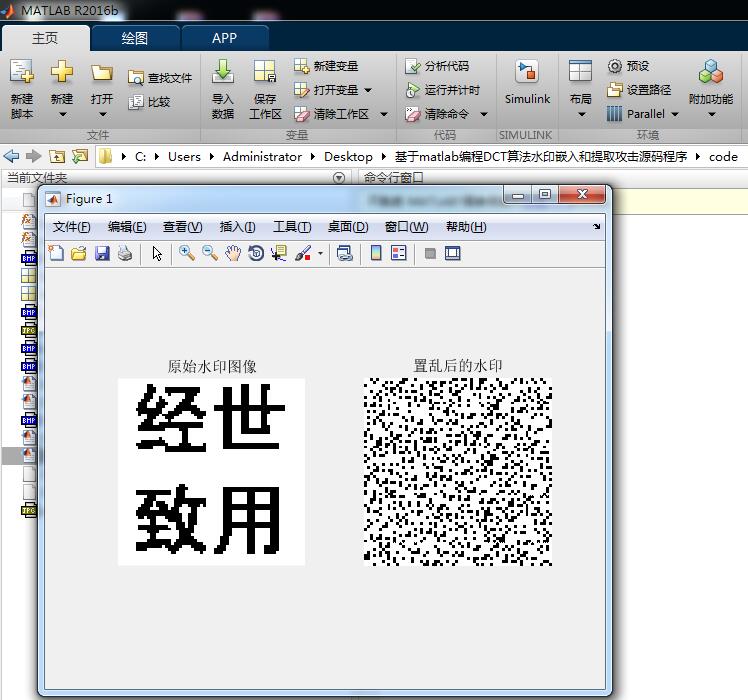The width and height of the screenshot is (748, 700).
Task: Open Preferences (预设)
Action: pos(629,66)
